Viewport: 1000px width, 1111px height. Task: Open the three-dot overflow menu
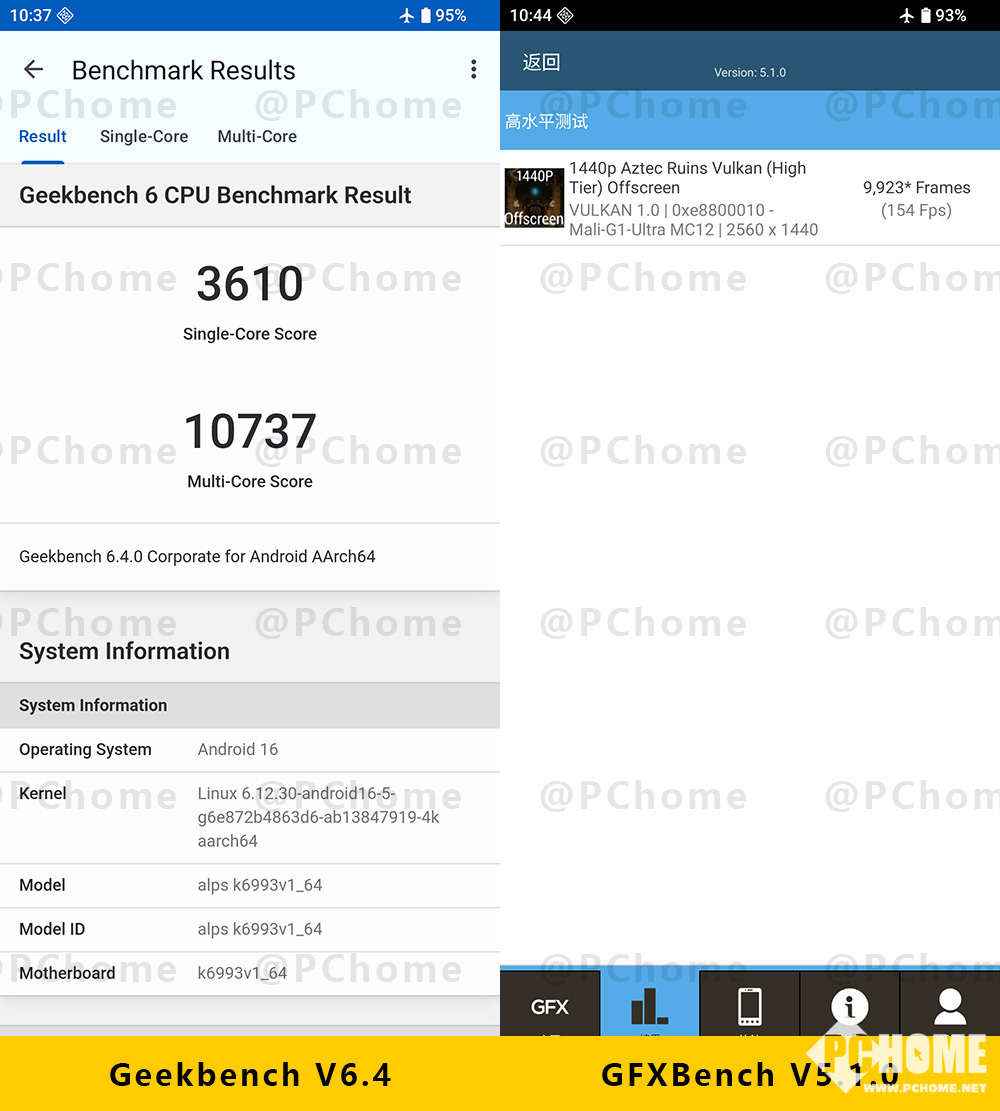[x=473, y=69]
